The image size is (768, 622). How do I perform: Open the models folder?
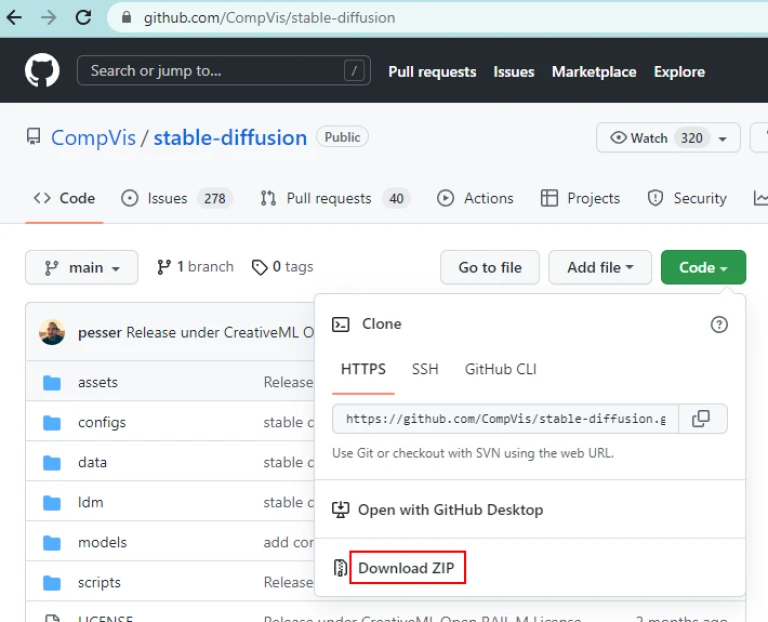click(x=102, y=542)
